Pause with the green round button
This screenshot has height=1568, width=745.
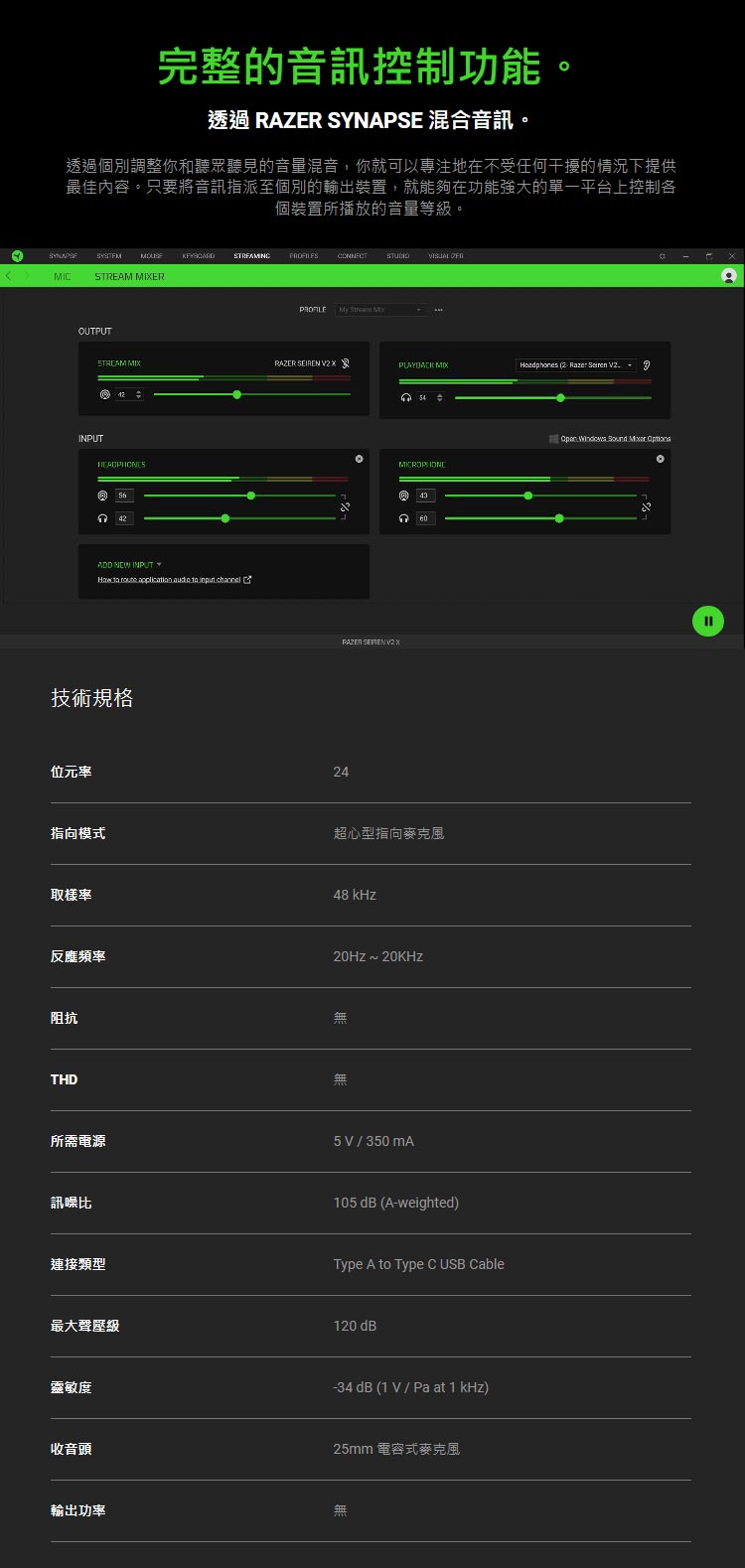tap(708, 621)
